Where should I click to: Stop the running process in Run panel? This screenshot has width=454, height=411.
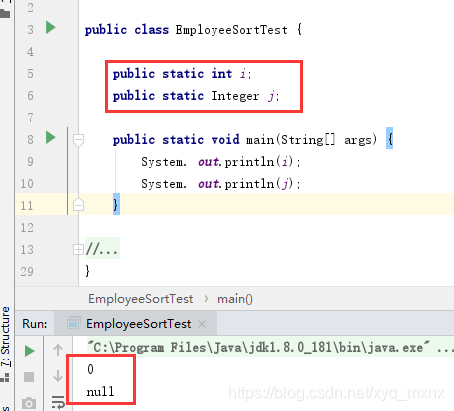[29, 377]
